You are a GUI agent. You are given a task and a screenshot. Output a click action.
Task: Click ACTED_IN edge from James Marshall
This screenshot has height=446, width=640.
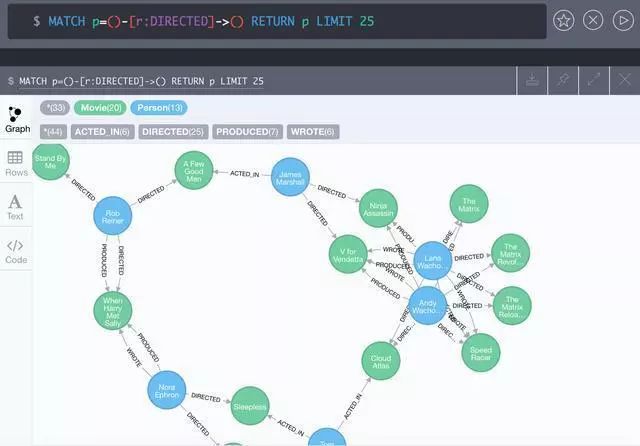point(244,173)
